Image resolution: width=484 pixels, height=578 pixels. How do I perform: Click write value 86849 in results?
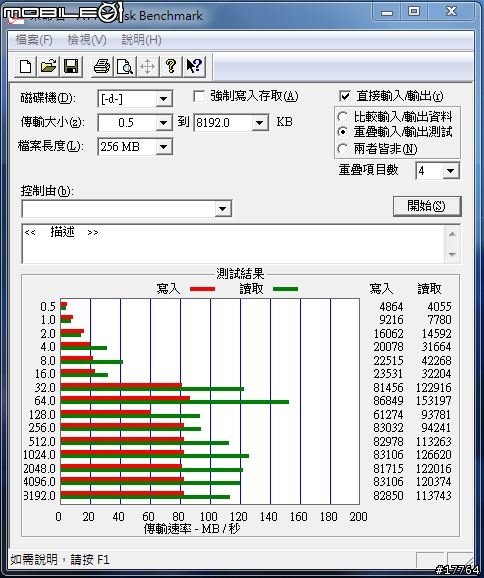[x=388, y=401]
